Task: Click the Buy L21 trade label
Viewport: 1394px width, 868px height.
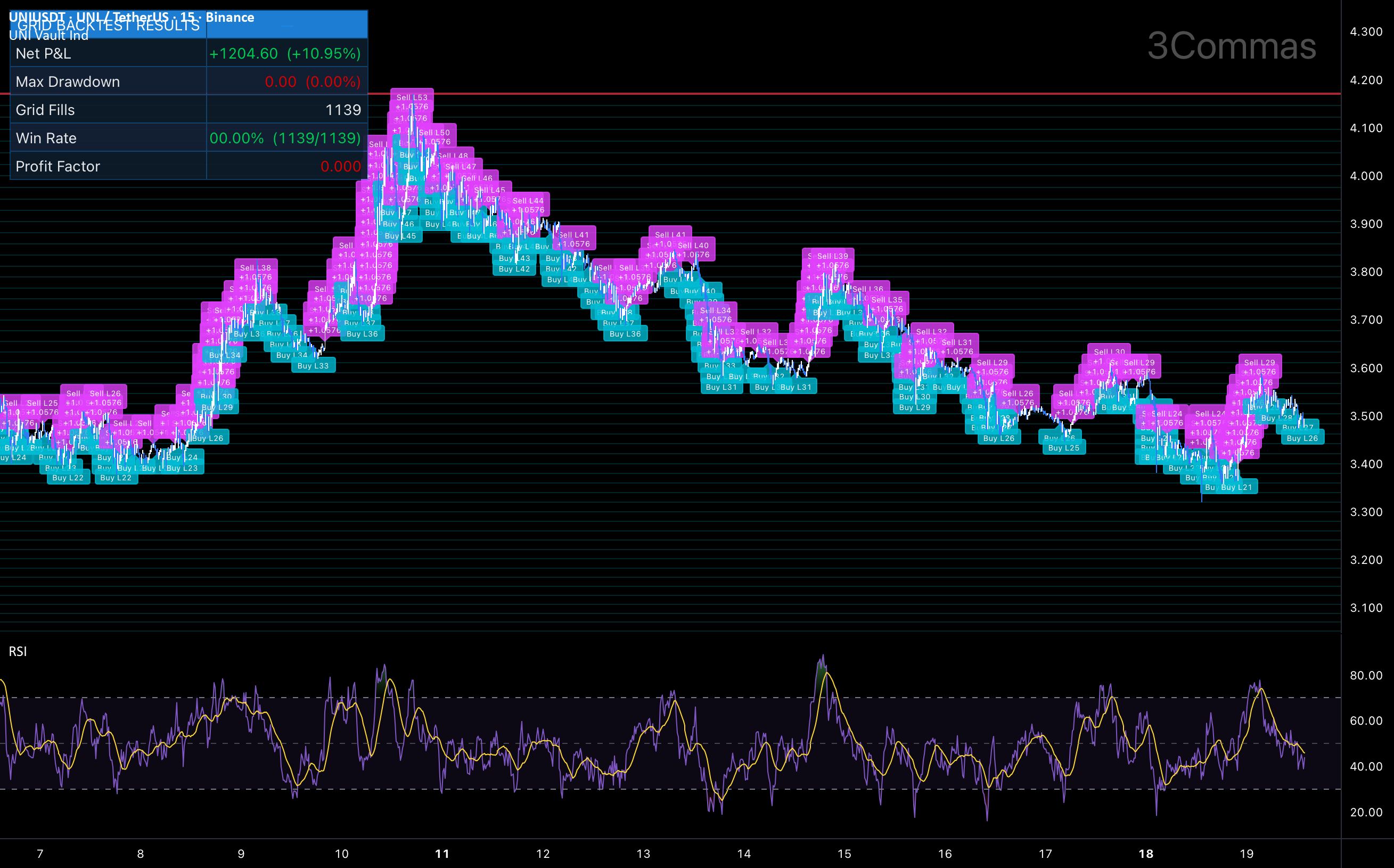Action: click(1237, 487)
